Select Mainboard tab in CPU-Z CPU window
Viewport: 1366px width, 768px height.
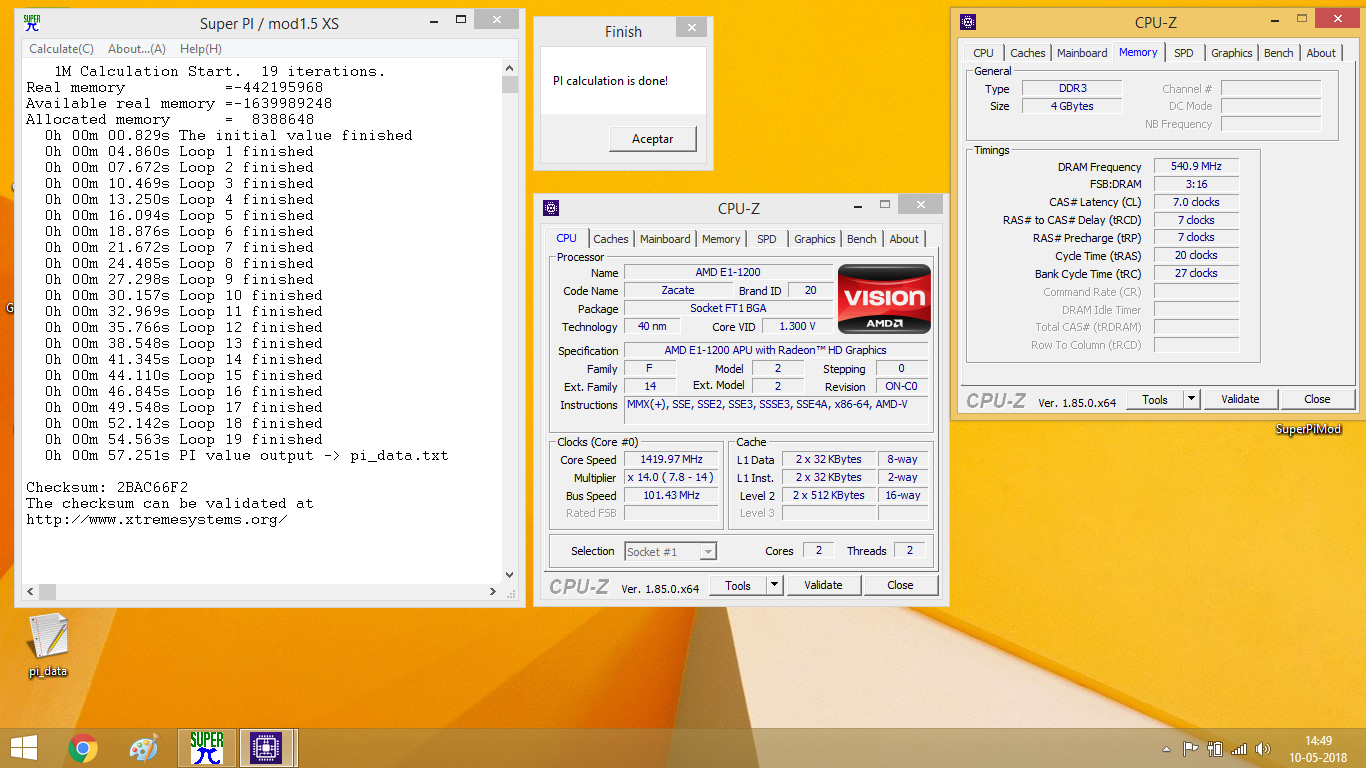point(665,239)
